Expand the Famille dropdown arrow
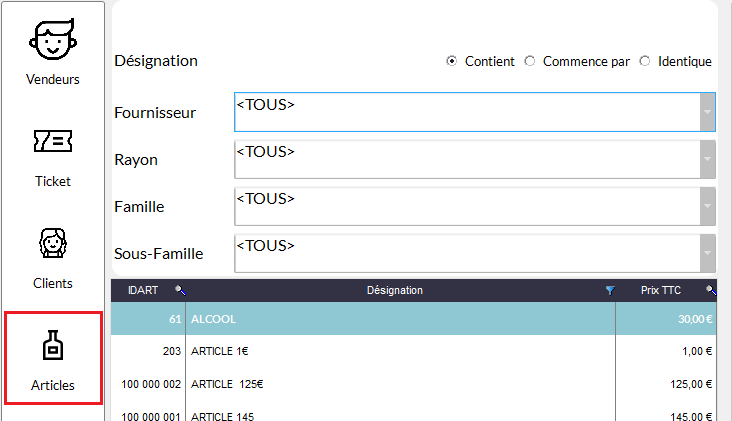Screen dimensions: 732x421 pos(707,206)
